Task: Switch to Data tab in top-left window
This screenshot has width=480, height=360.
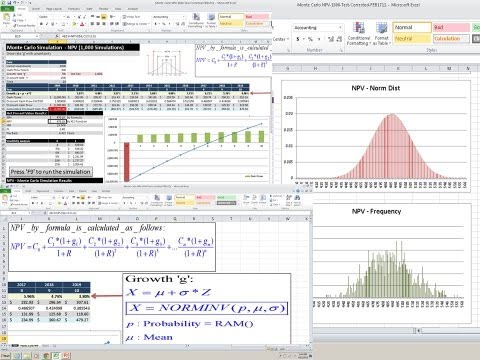Action: point(89,9)
